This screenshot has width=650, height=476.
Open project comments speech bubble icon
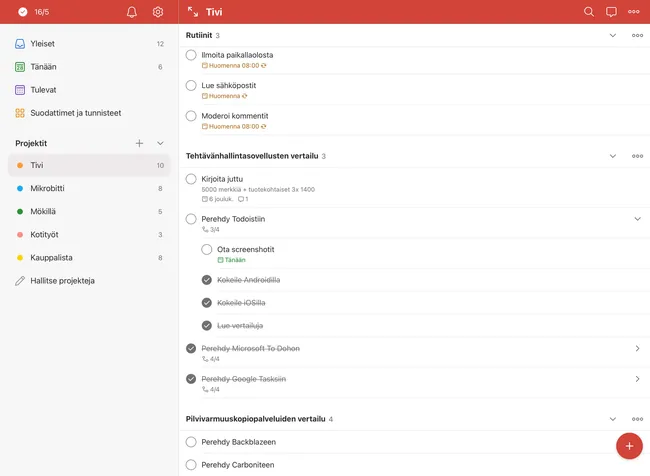611,12
